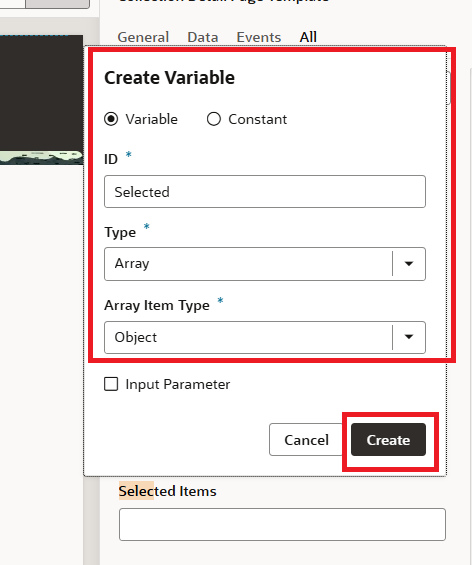The height and width of the screenshot is (565, 472).
Task: Open the Events tab
Action: click(x=259, y=37)
